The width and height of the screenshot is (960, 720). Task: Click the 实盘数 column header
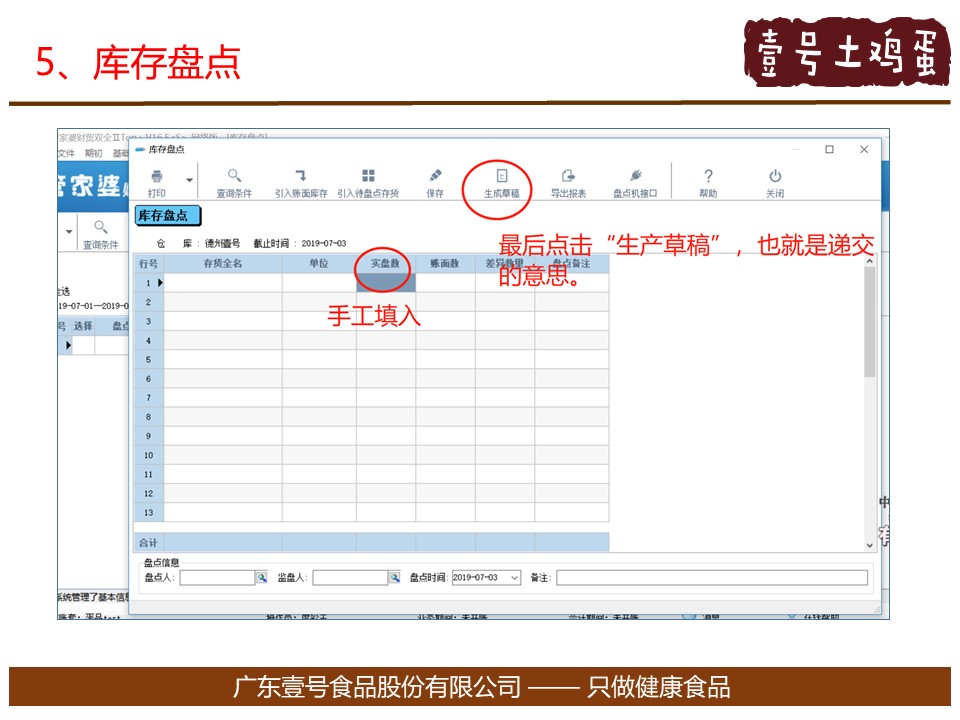click(x=386, y=264)
